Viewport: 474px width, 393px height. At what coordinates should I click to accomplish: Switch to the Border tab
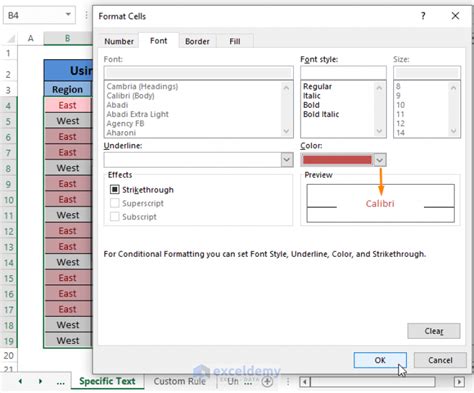point(197,41)
